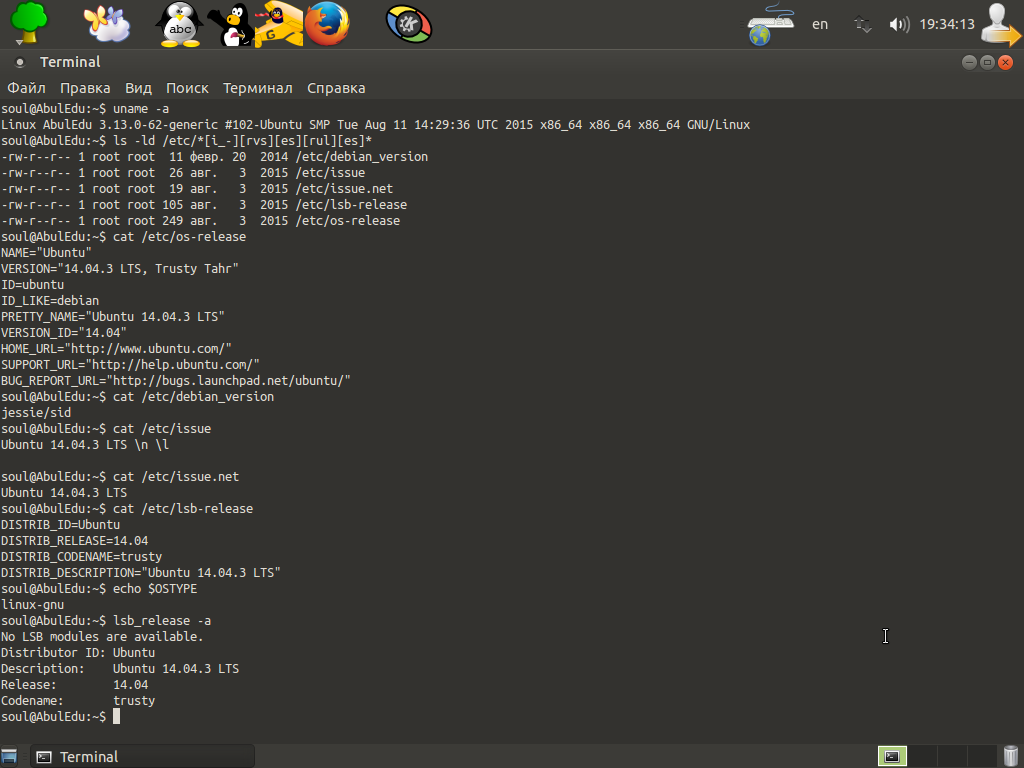Open the Справка menu
The image size is (1024, 768).
[336, 88]
